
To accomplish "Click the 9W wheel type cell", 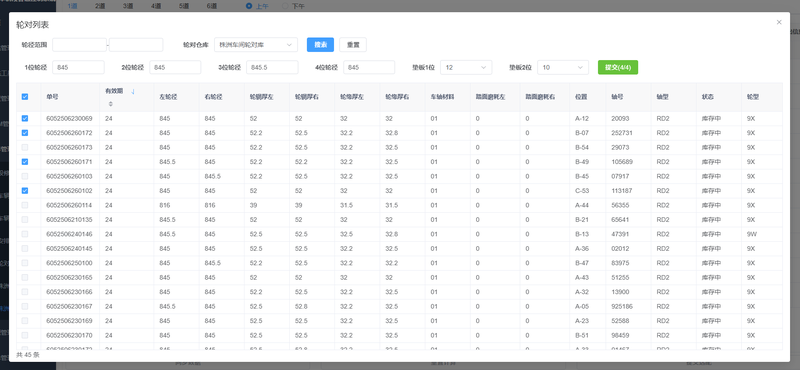I will click(x=751, y=234).
